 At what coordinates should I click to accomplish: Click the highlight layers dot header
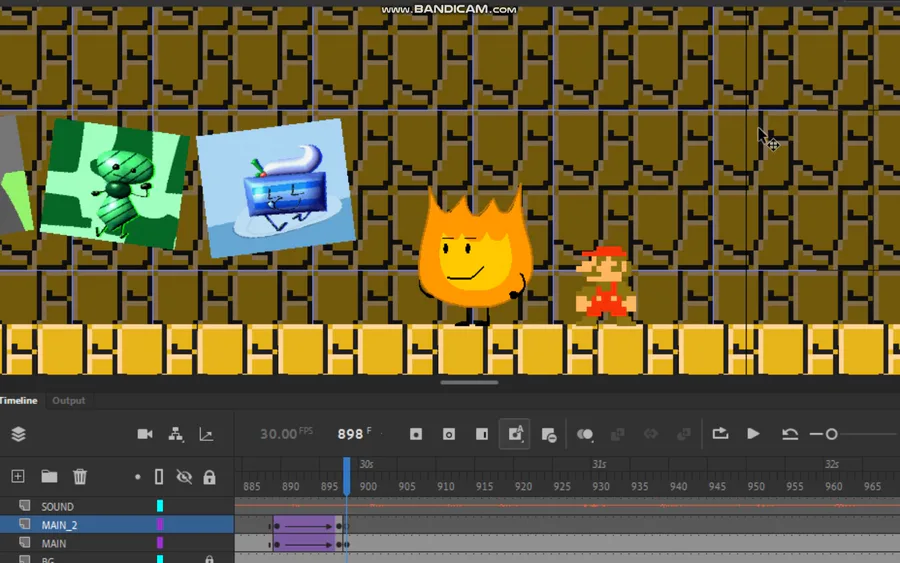(138, 477)
